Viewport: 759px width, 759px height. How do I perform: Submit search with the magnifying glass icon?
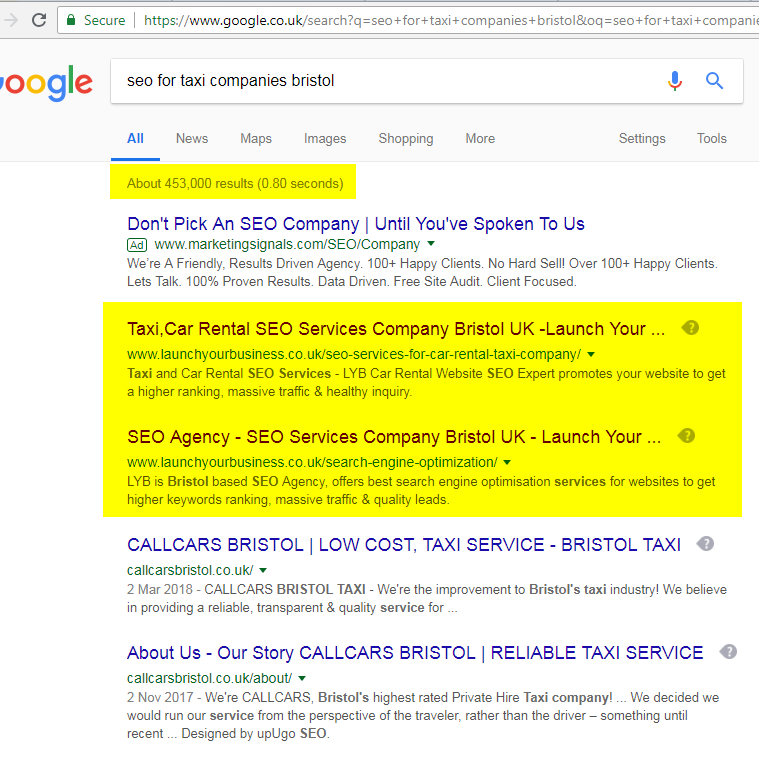point(714,80)
